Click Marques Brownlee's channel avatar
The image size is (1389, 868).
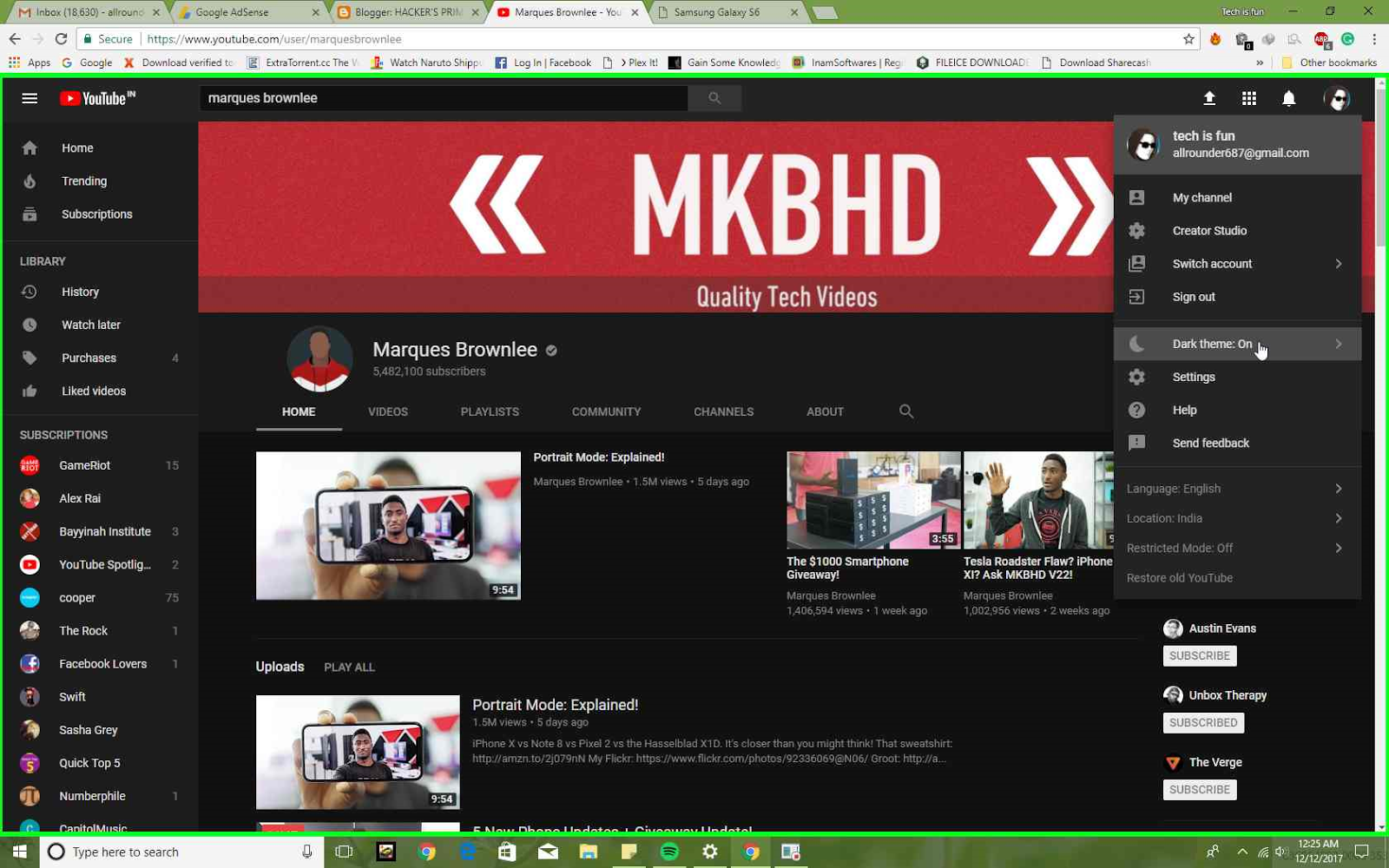[319, 358]
